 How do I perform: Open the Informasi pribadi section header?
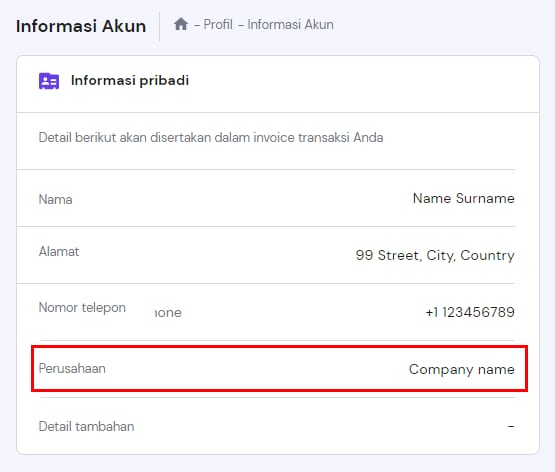click(130, 80)
